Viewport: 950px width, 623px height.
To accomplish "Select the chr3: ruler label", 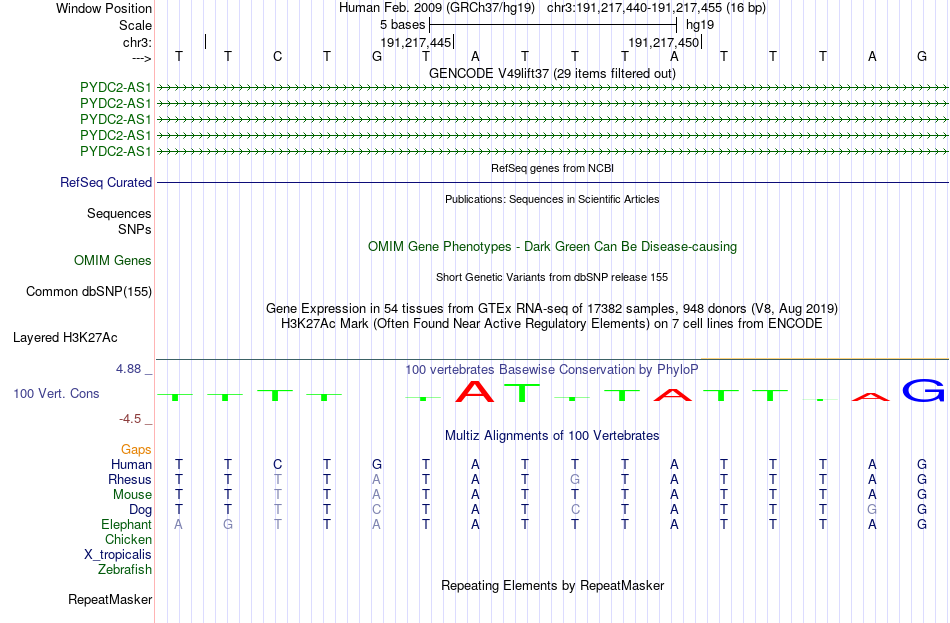I will [x=137, y=42].
